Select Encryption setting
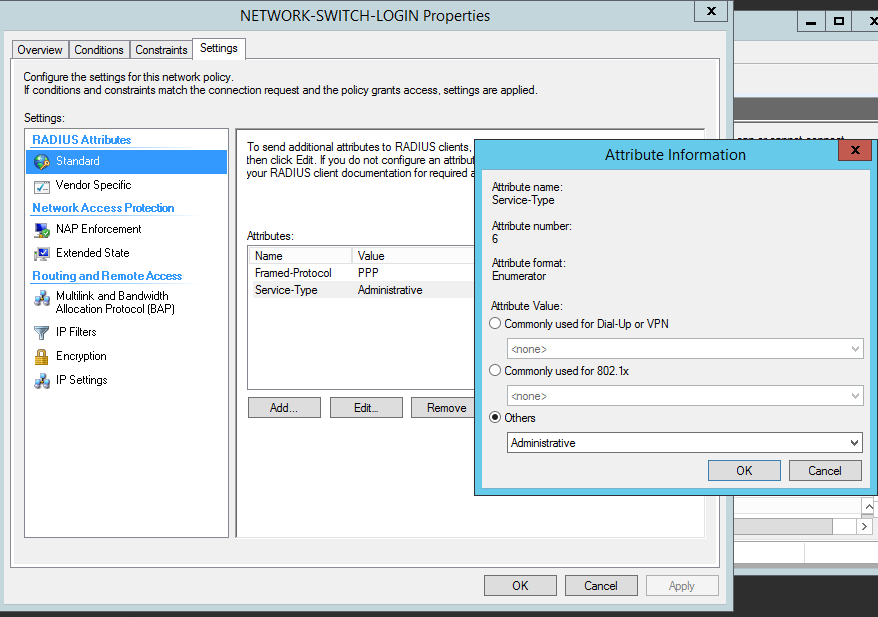Image resolution: width=878 pixels, height=617 pixels. [x=127, y=356]
